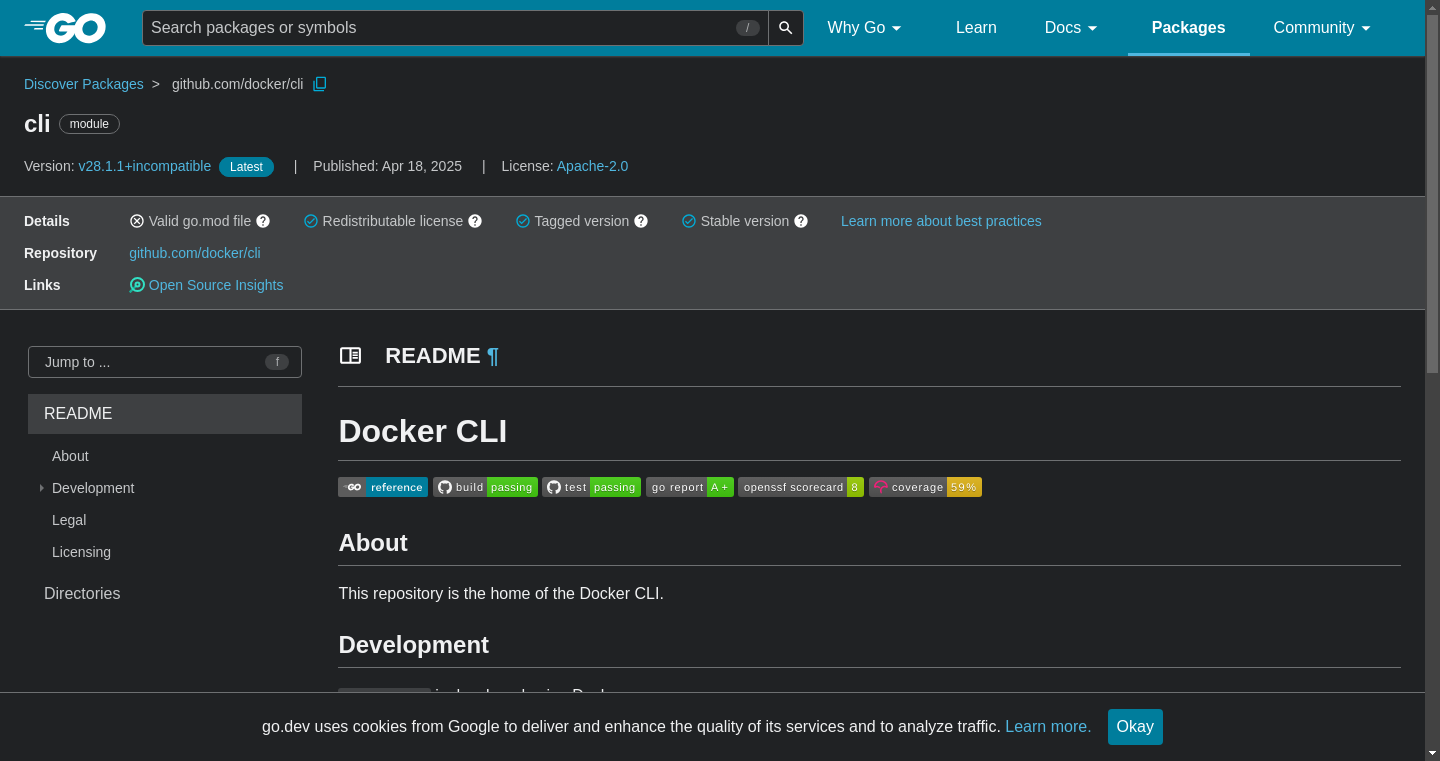Click the Redistributable license check icon
1440x761 pixels.
[311, 221]
